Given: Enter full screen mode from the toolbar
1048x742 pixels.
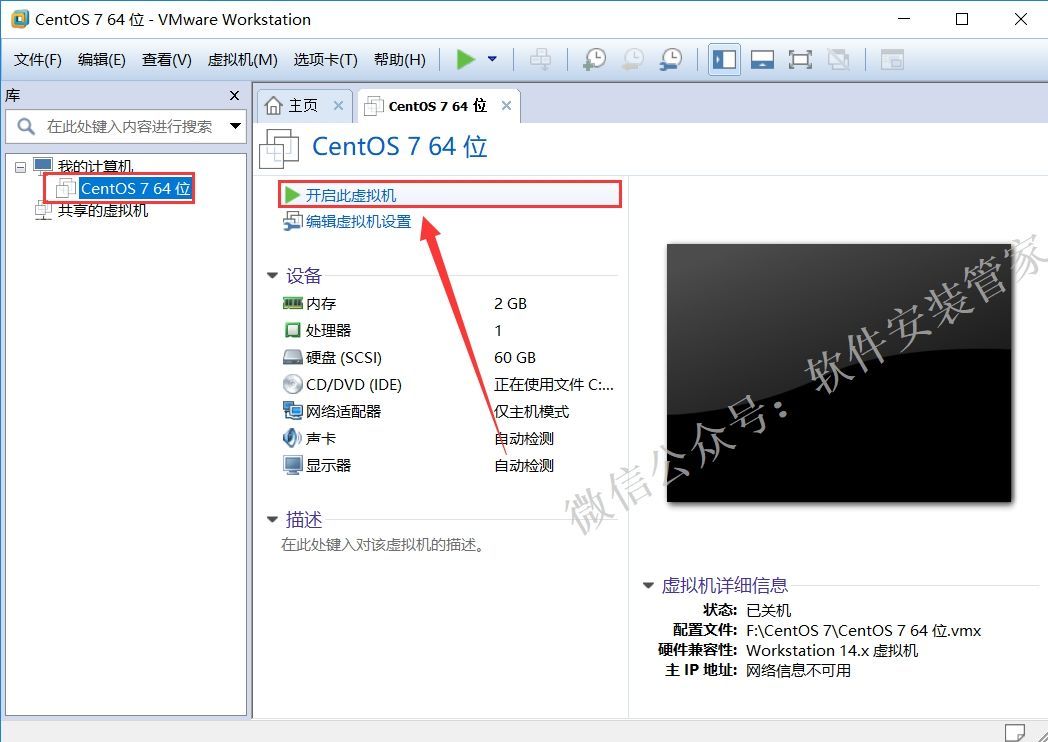Looking at the screenshot, I should (x=800, y=60).
